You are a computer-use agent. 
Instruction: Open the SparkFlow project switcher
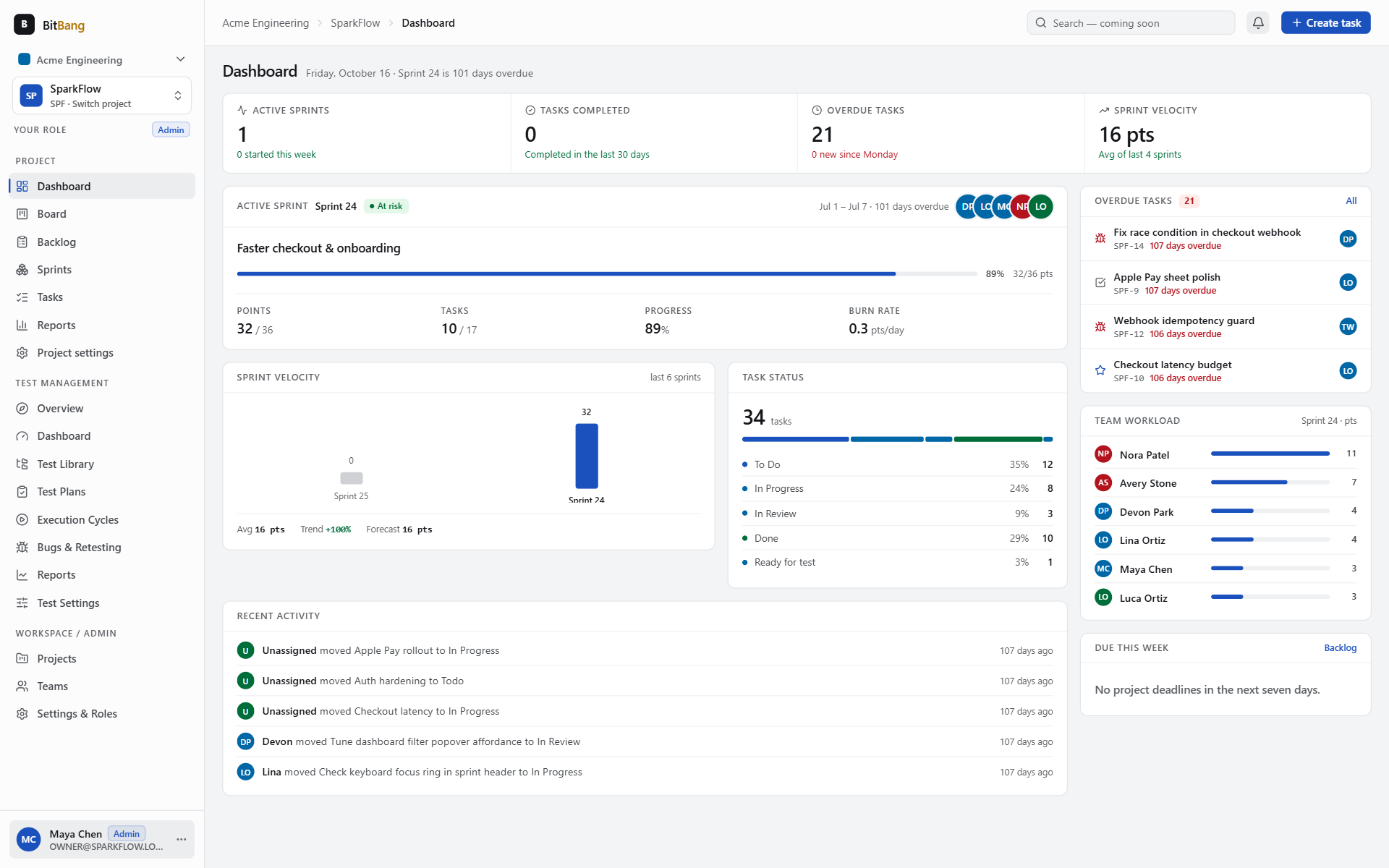[x=102, y=95]
